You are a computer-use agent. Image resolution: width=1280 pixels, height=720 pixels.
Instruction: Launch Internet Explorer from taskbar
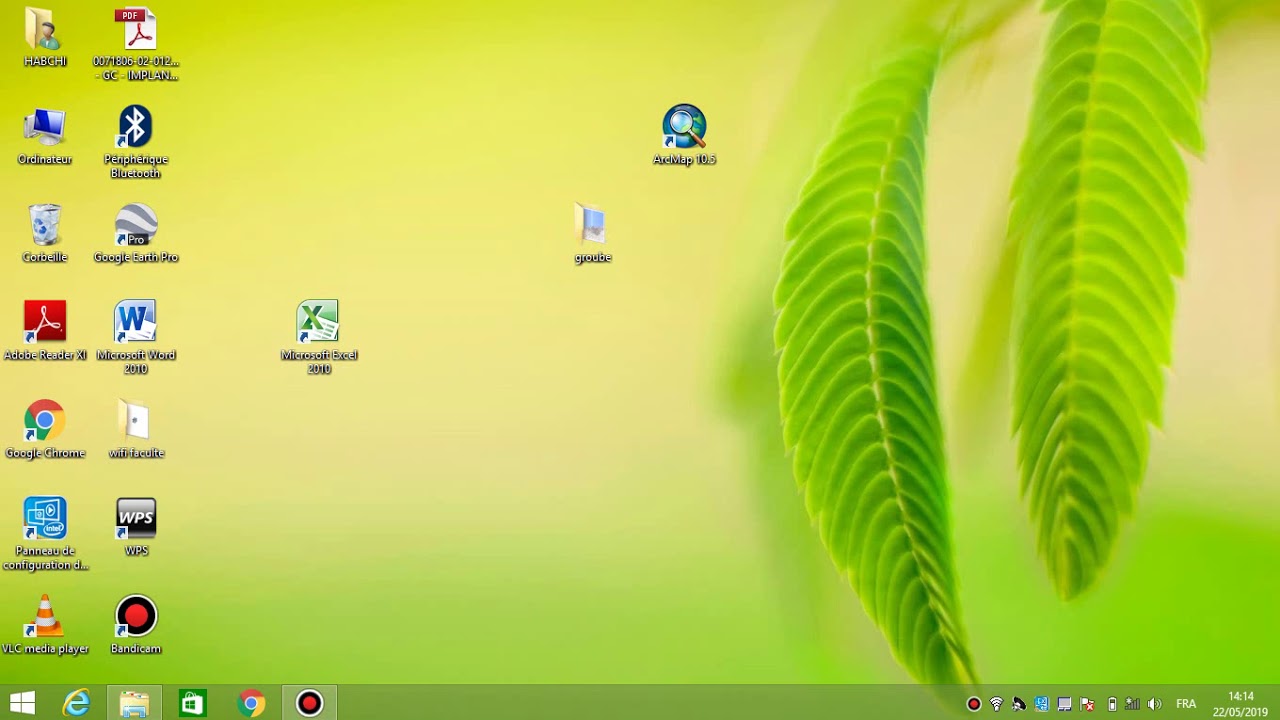coord(77,703)
